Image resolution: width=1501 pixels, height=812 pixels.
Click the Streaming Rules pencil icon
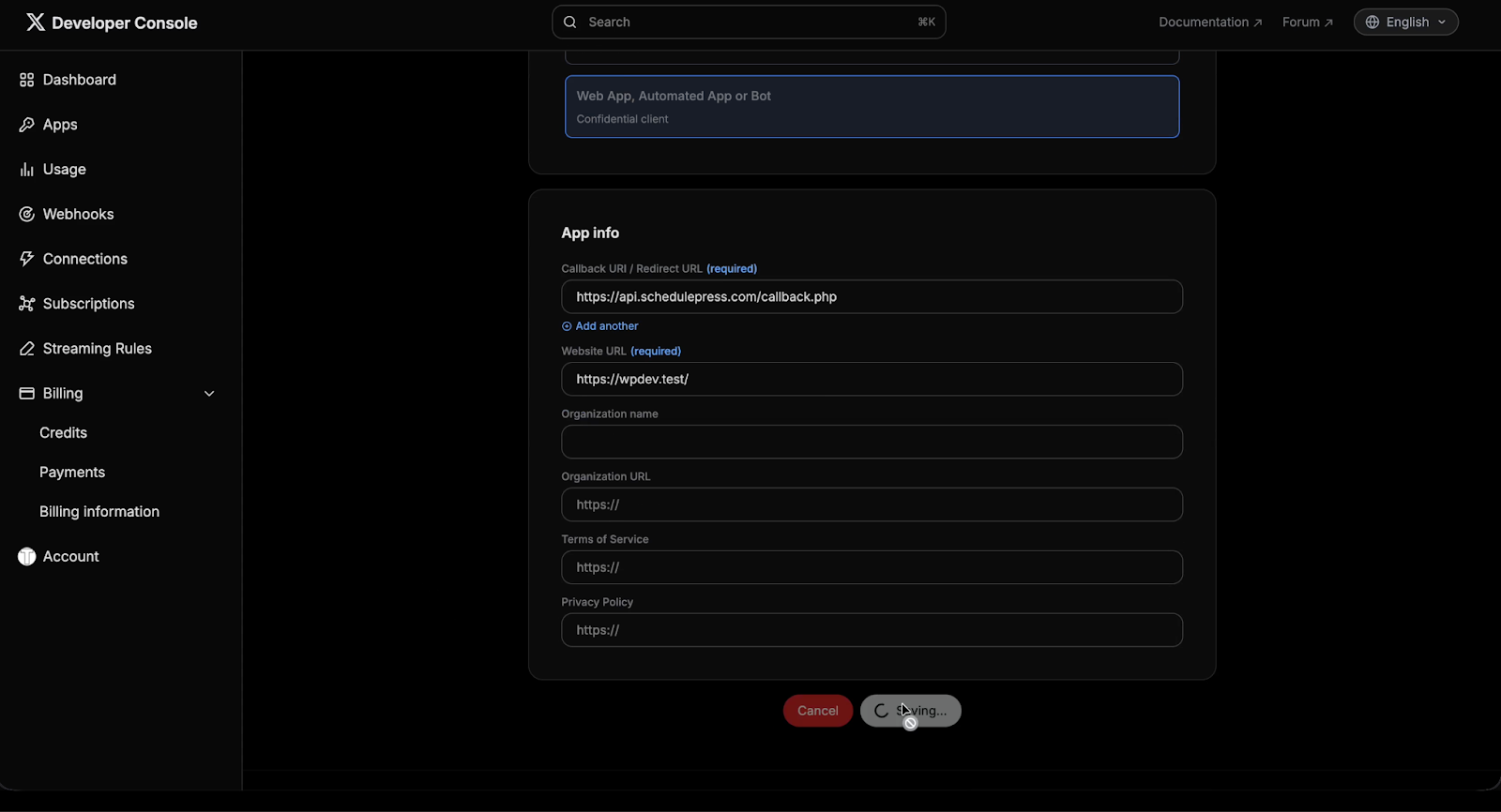27,349
